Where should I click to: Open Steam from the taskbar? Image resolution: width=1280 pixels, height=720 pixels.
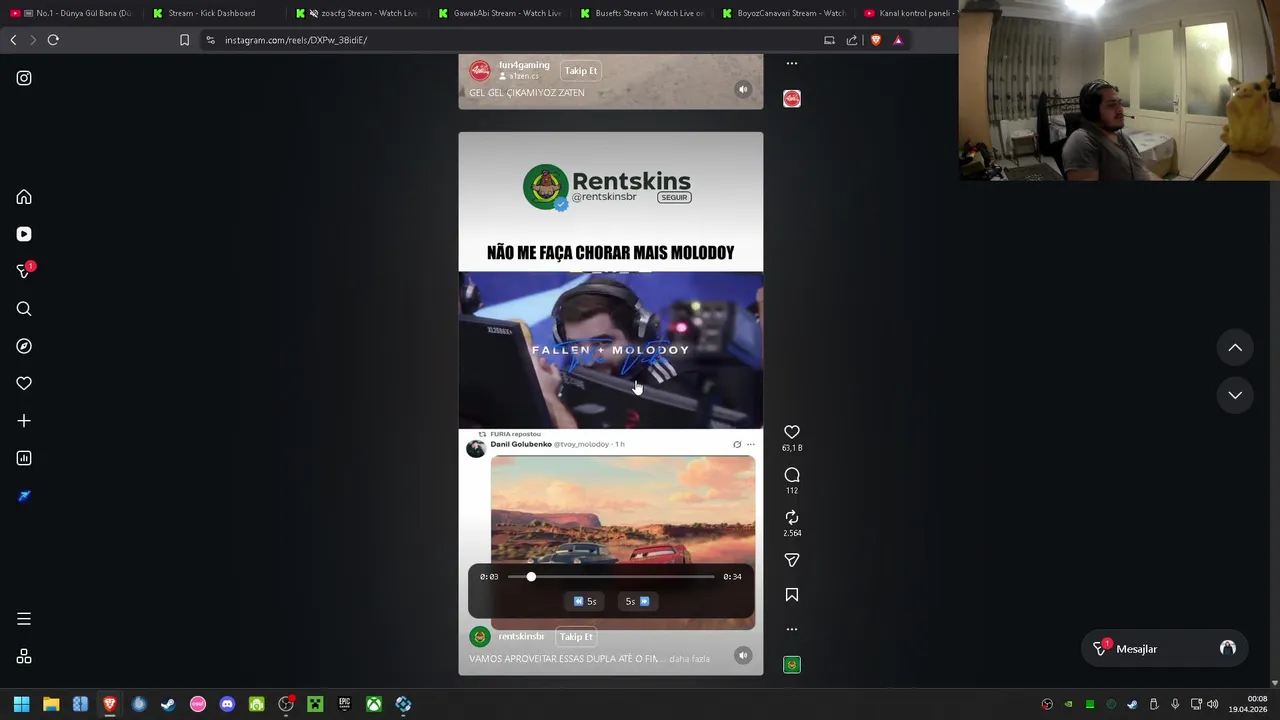[x=168, y=704]
